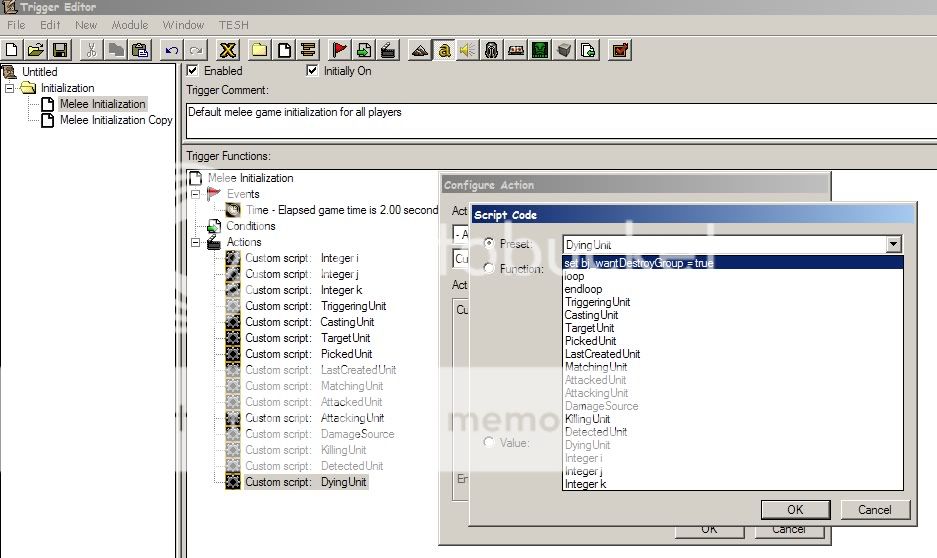This screenshot has height=558, width=937.
Task: Create a new category folder icon
Action: coord(259,50)
